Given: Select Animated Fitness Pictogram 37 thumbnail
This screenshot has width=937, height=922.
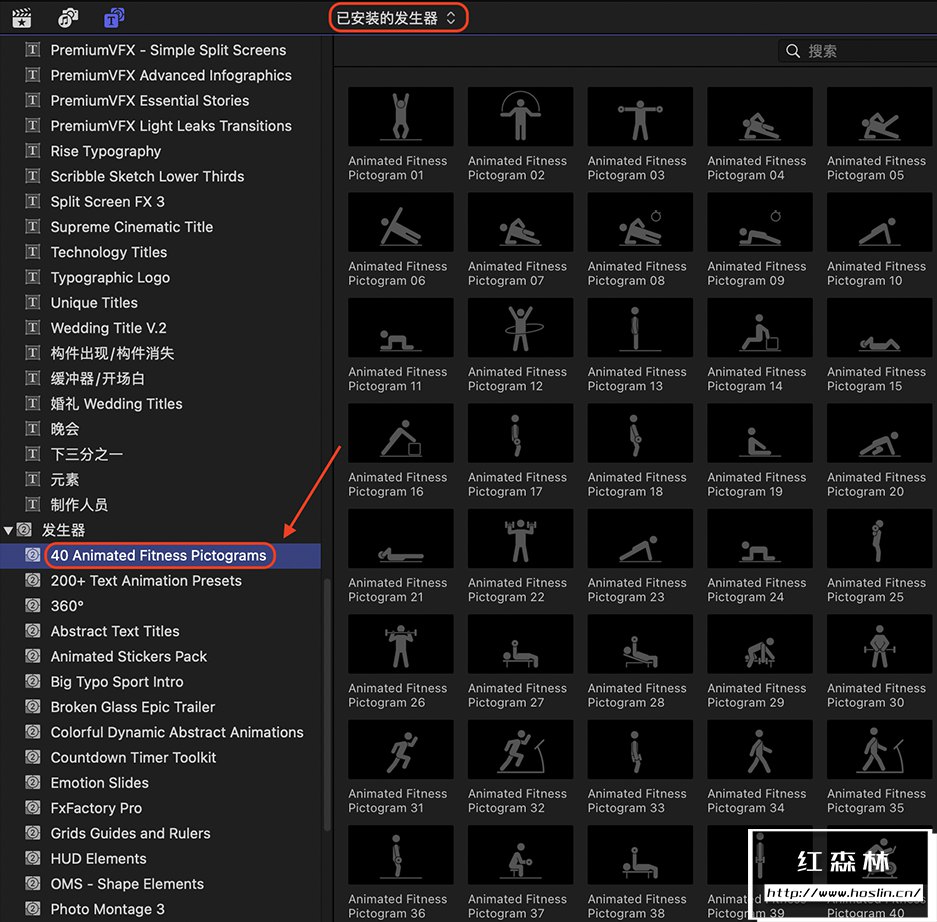Looking at the screenshot, I should tap(520, 854).
